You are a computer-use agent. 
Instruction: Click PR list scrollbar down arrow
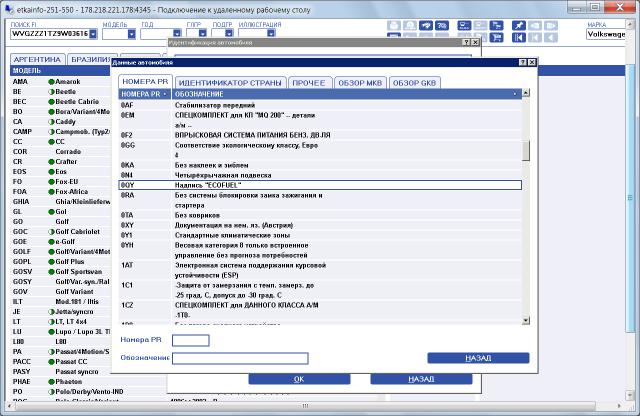click(526, 320)
